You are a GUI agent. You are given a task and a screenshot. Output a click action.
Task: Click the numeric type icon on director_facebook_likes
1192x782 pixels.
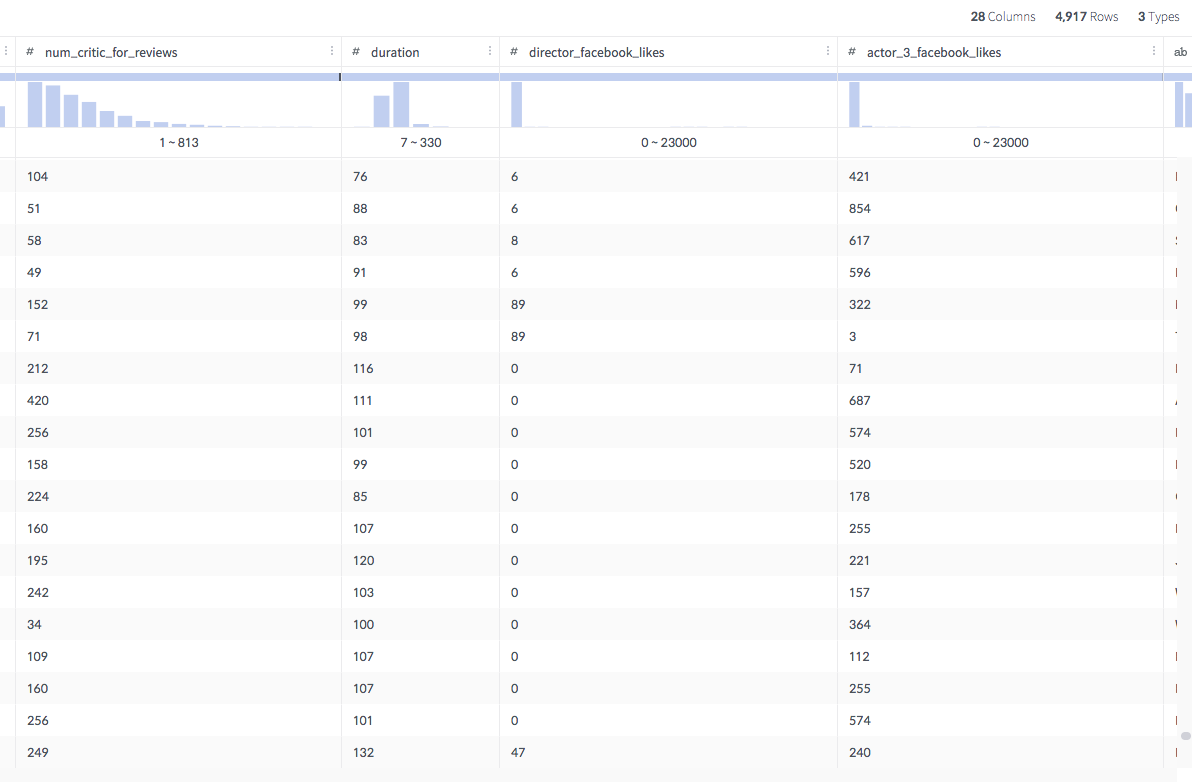(512, 51)
